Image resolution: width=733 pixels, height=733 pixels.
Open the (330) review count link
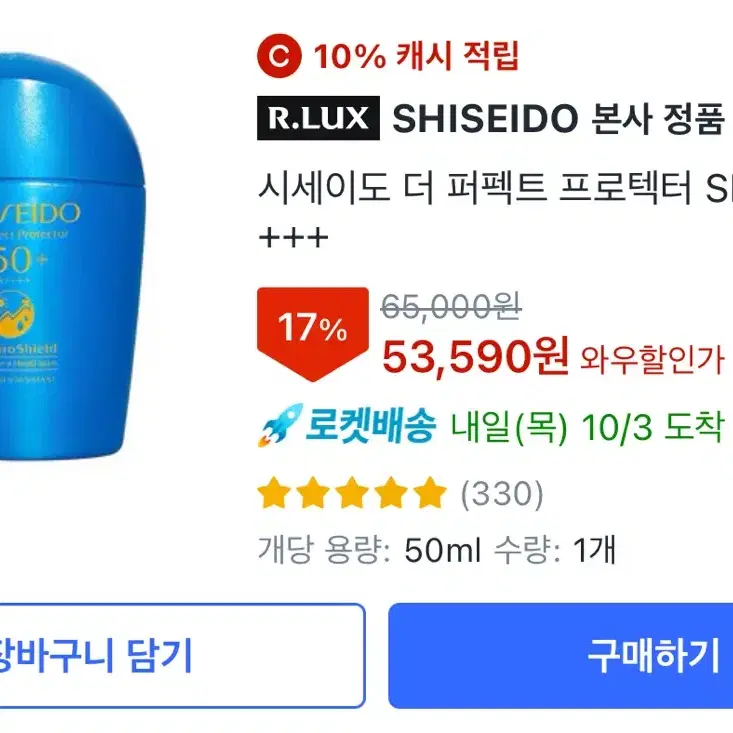tap(502, 494)
